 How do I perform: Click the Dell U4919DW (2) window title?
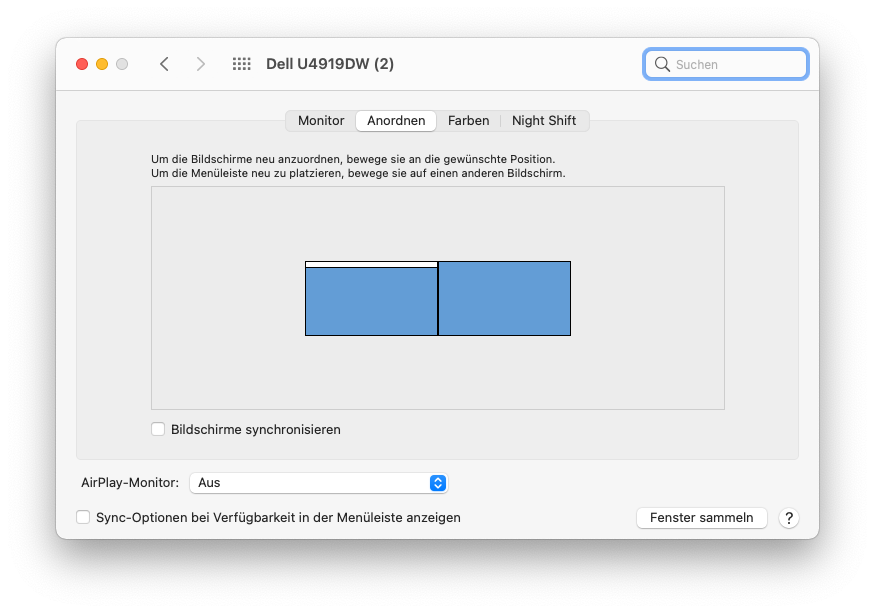(330, 64)
